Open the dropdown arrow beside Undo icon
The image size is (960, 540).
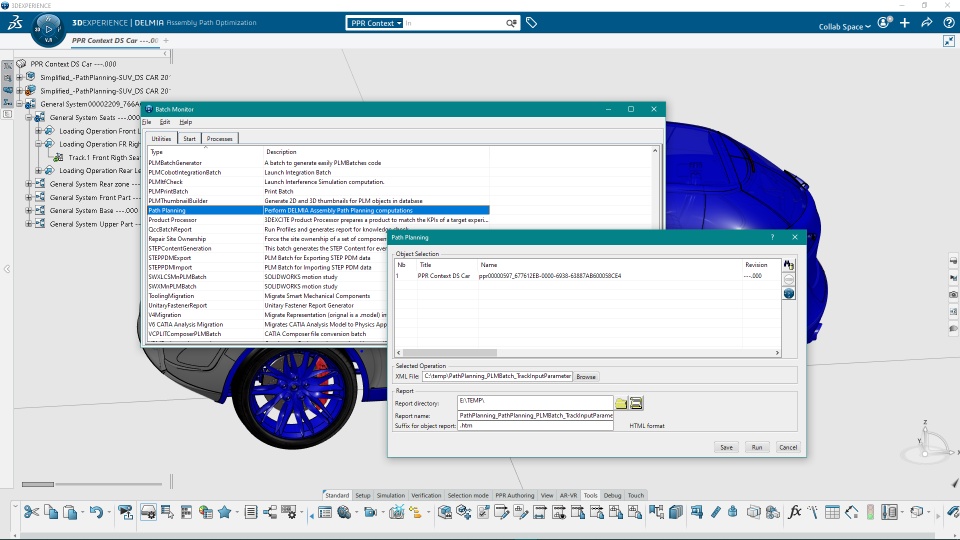(109, 512)
